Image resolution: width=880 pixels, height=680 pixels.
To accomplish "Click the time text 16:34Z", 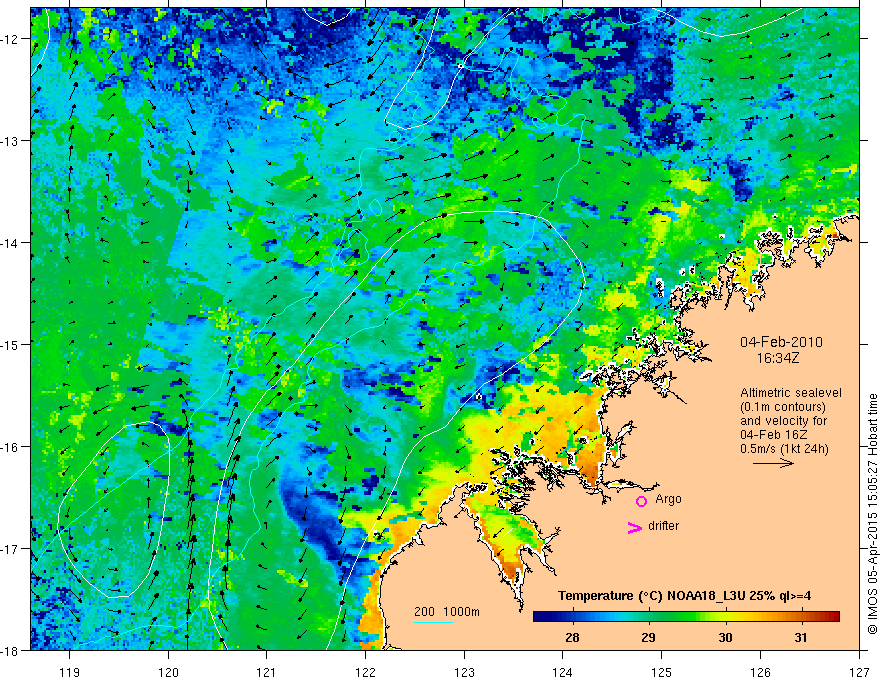I will pos(777,358).
